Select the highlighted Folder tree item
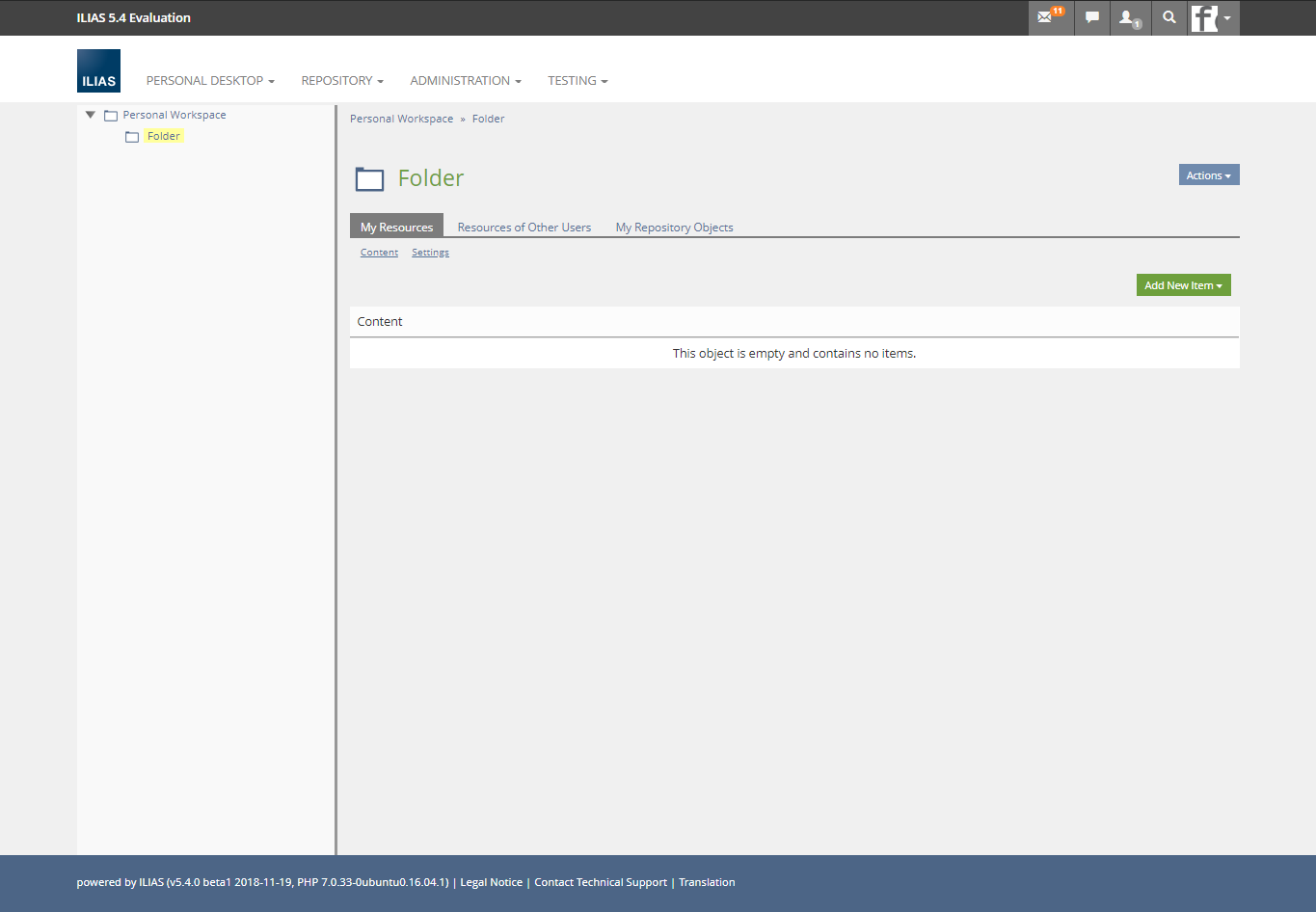 pyautogui.click(x=164, y=137)
